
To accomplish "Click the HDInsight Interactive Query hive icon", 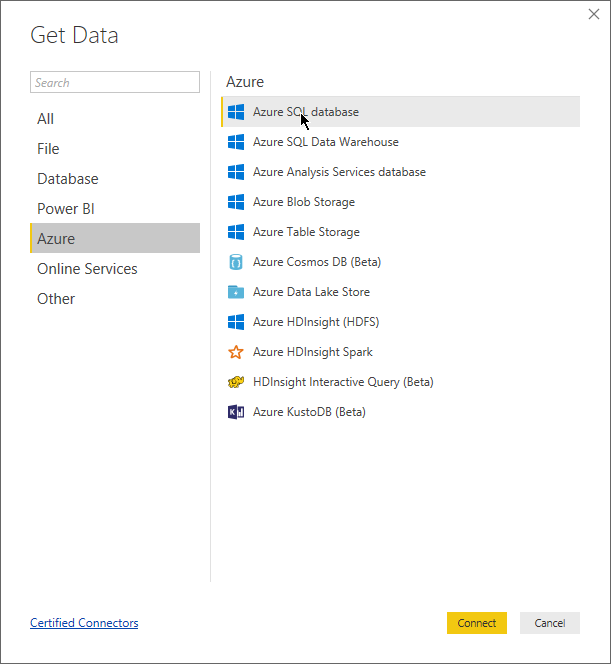I will [x=236, y=382].
